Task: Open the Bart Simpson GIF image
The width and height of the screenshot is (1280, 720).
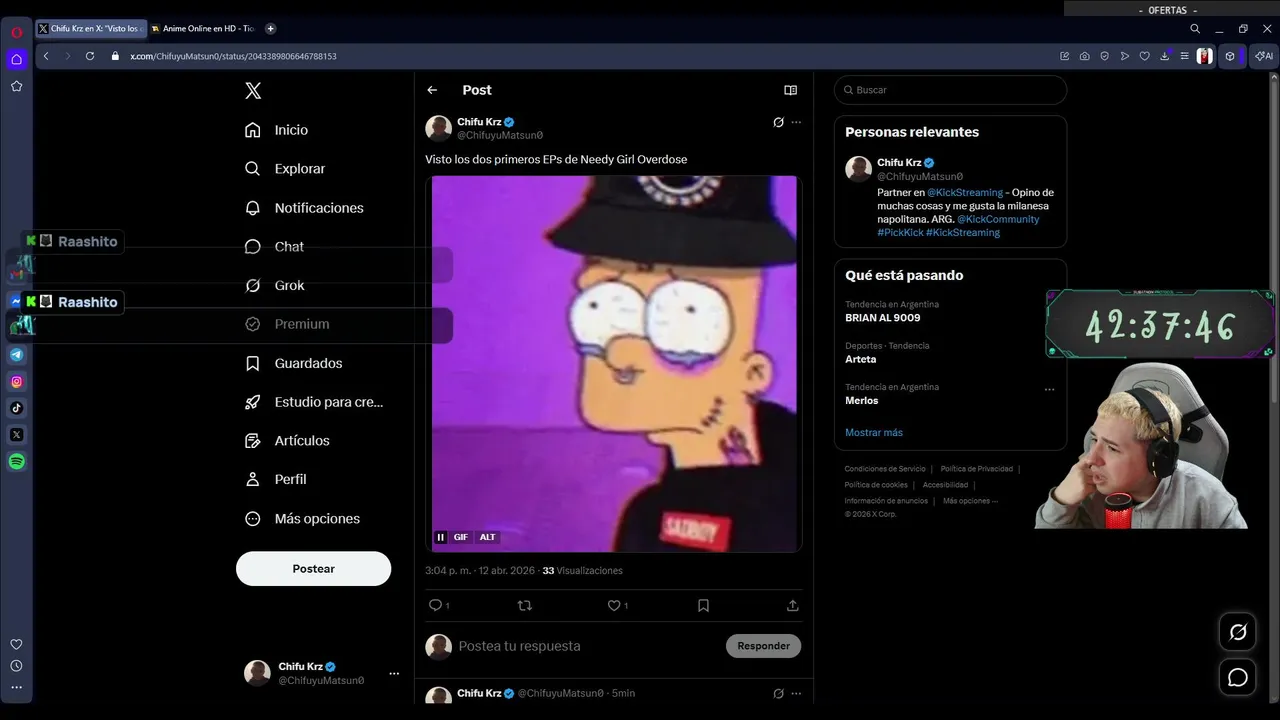Action: [614, 364]
